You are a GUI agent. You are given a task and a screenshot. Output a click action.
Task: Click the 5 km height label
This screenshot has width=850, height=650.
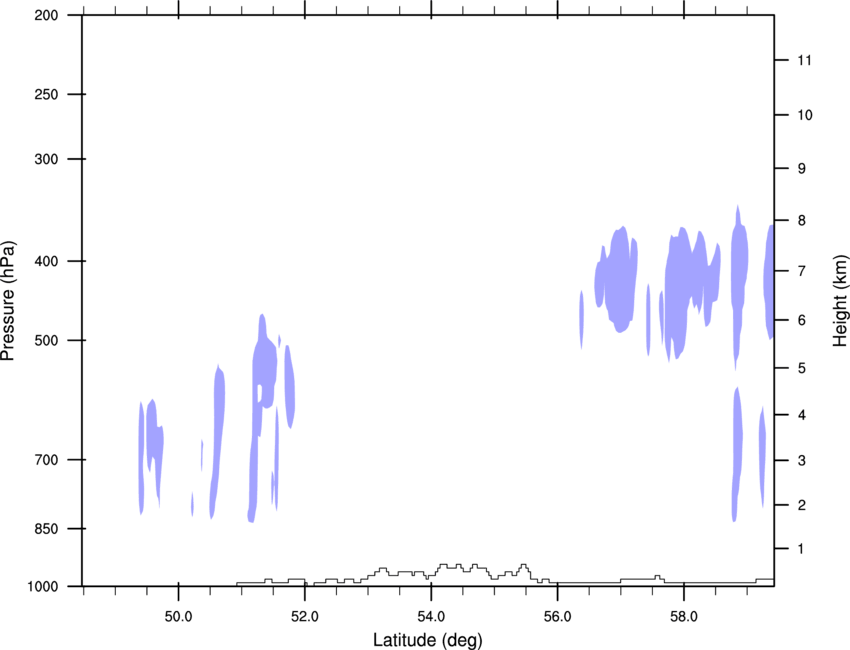point(802,368)
